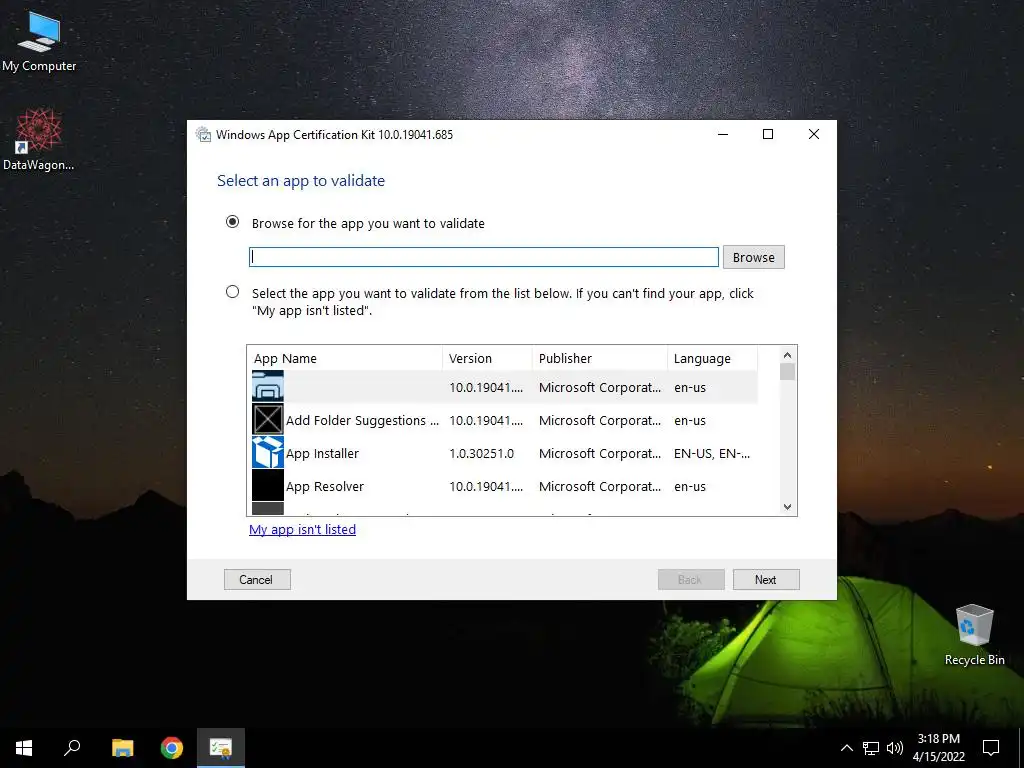
Task: Launch Google Chrome from taskbar
Action: point(172,748)
